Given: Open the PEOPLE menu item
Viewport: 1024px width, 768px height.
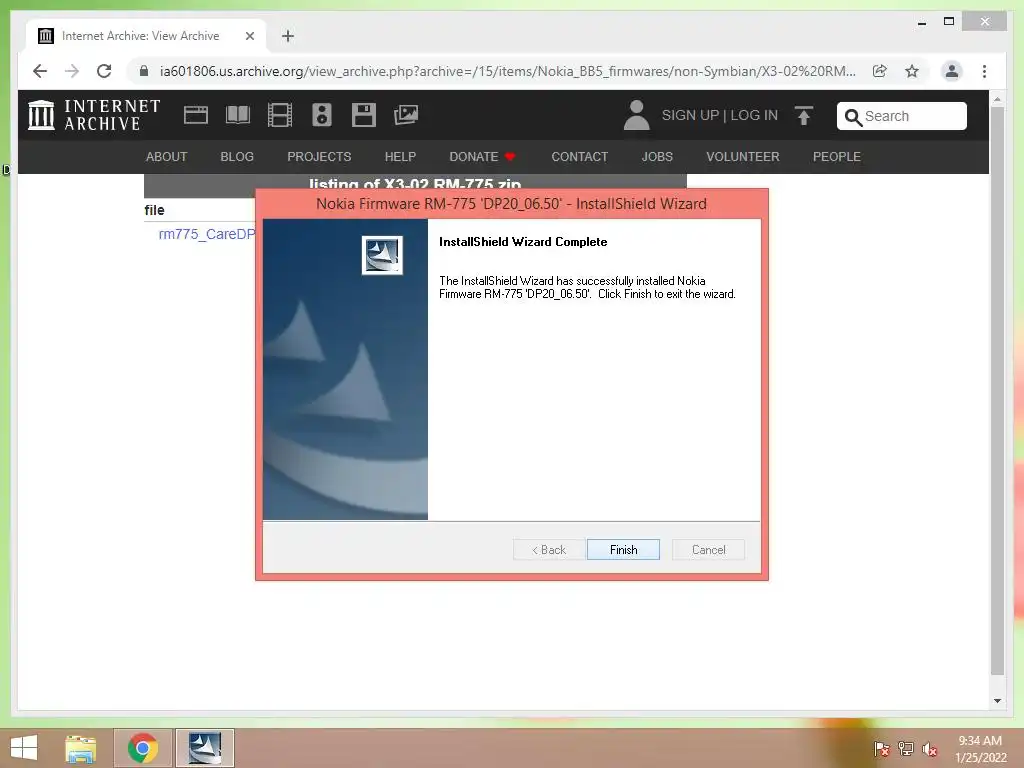Looking at the screenshot, I should click(x=837, y=157).
